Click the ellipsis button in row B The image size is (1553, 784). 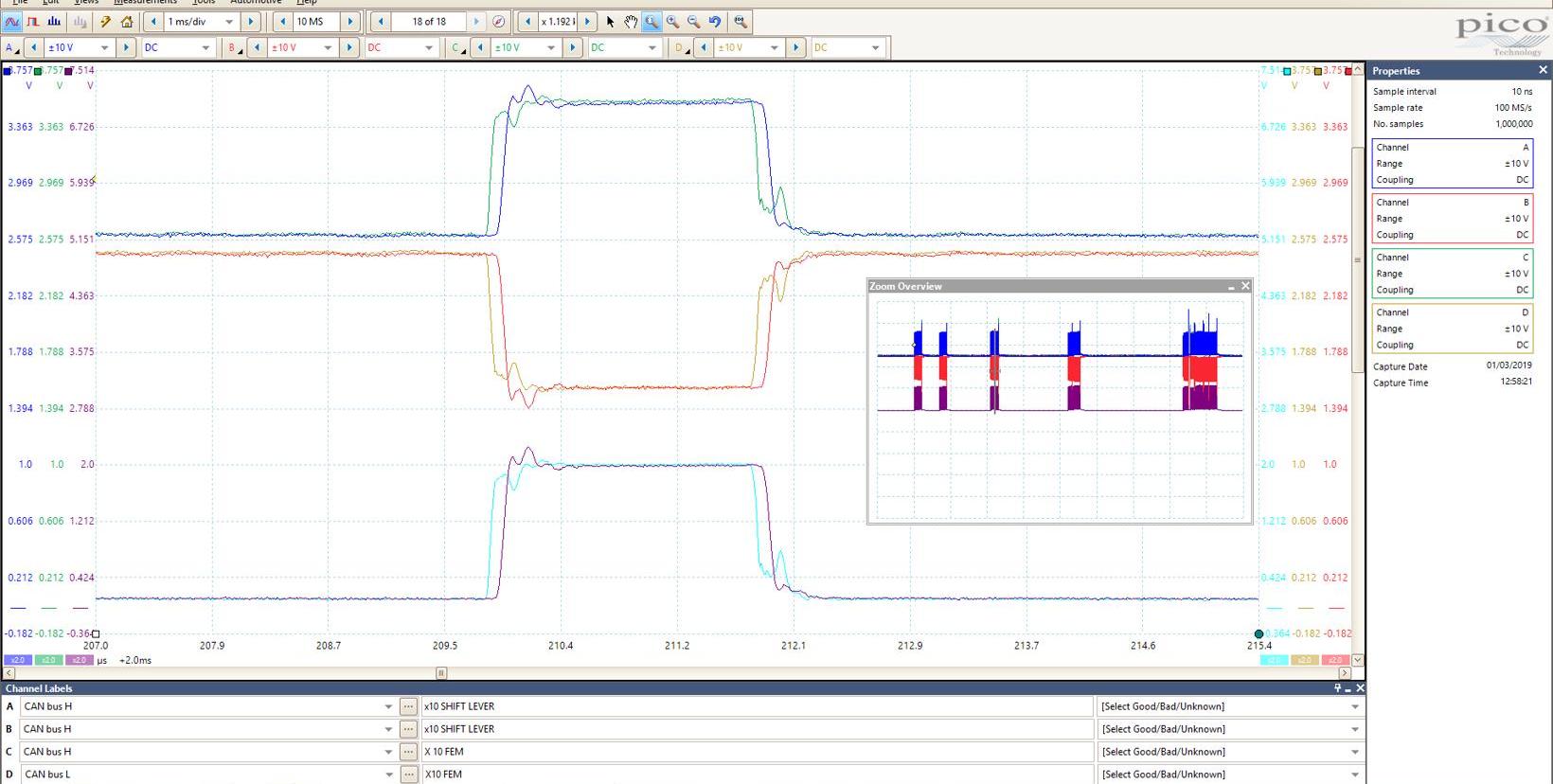click(x=408, y=729)
